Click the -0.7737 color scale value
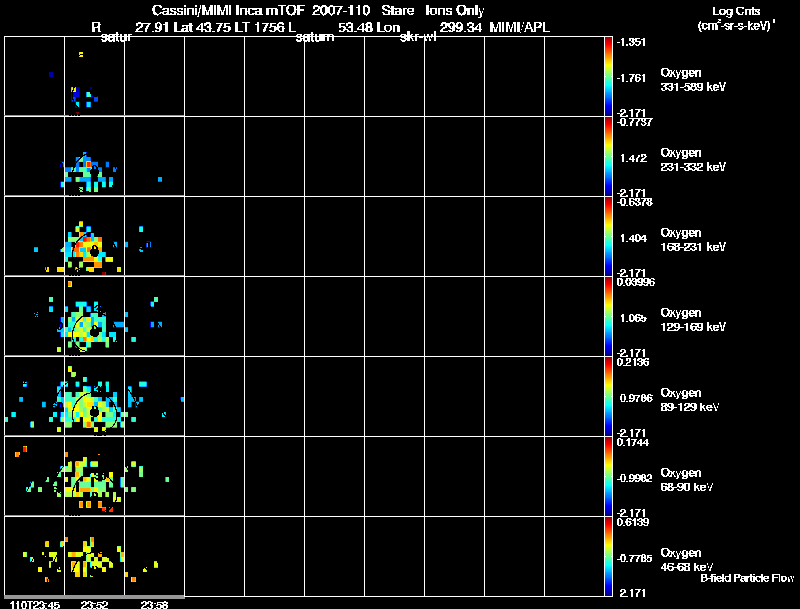 (x=634, y=122)
